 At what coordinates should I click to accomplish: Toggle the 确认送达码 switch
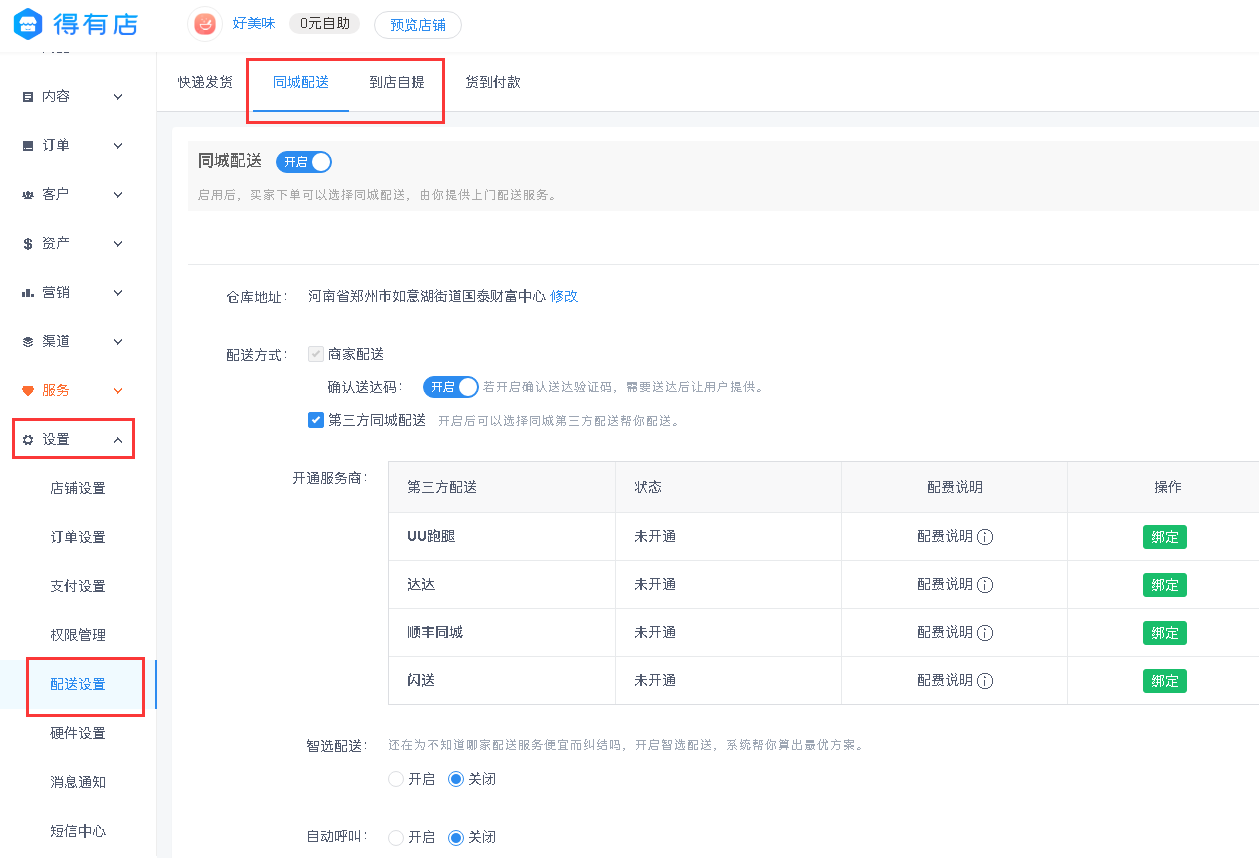point(451,387)
